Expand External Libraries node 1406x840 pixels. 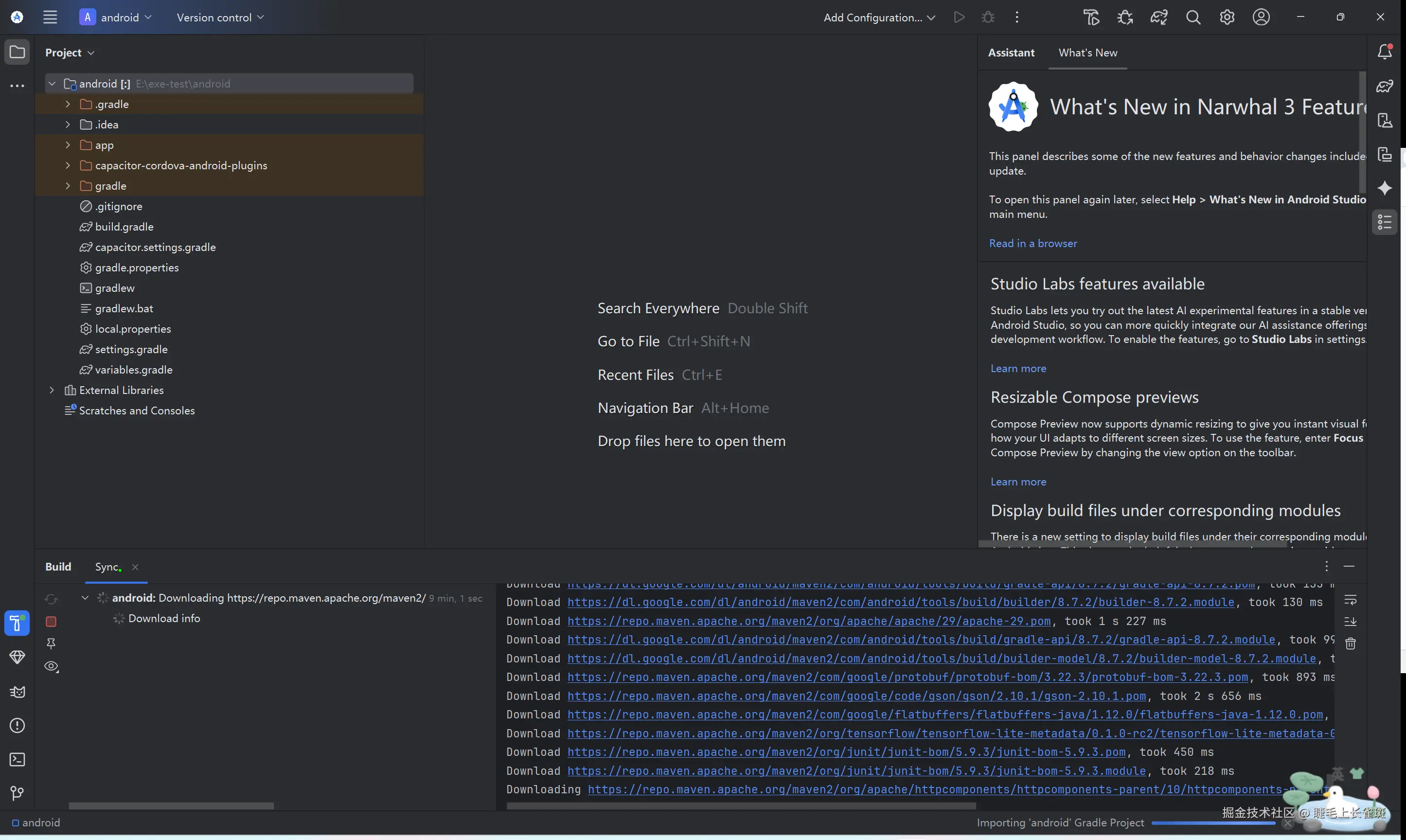point(52,390)
